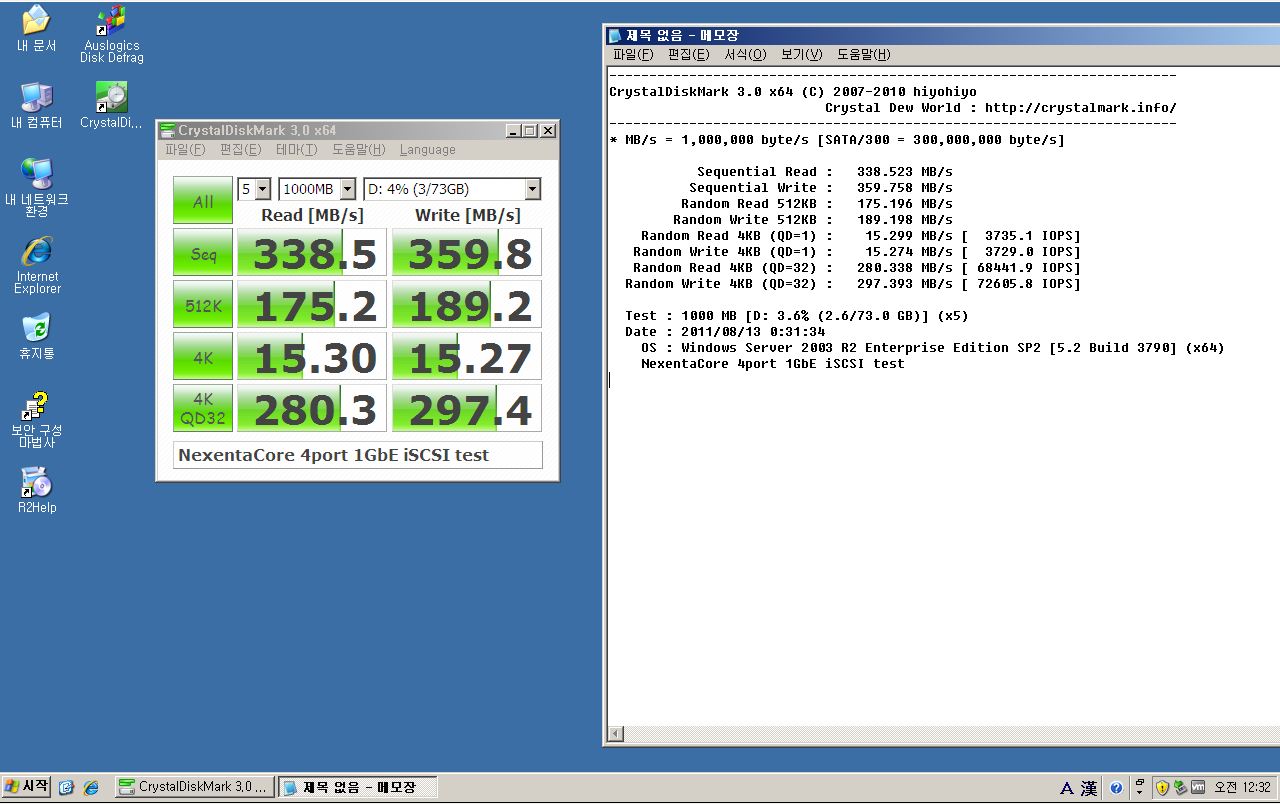The height and width of the screenshot is (804, 1280).
Task: Minimize the CrystalDiskMark window
Action: 514,130
